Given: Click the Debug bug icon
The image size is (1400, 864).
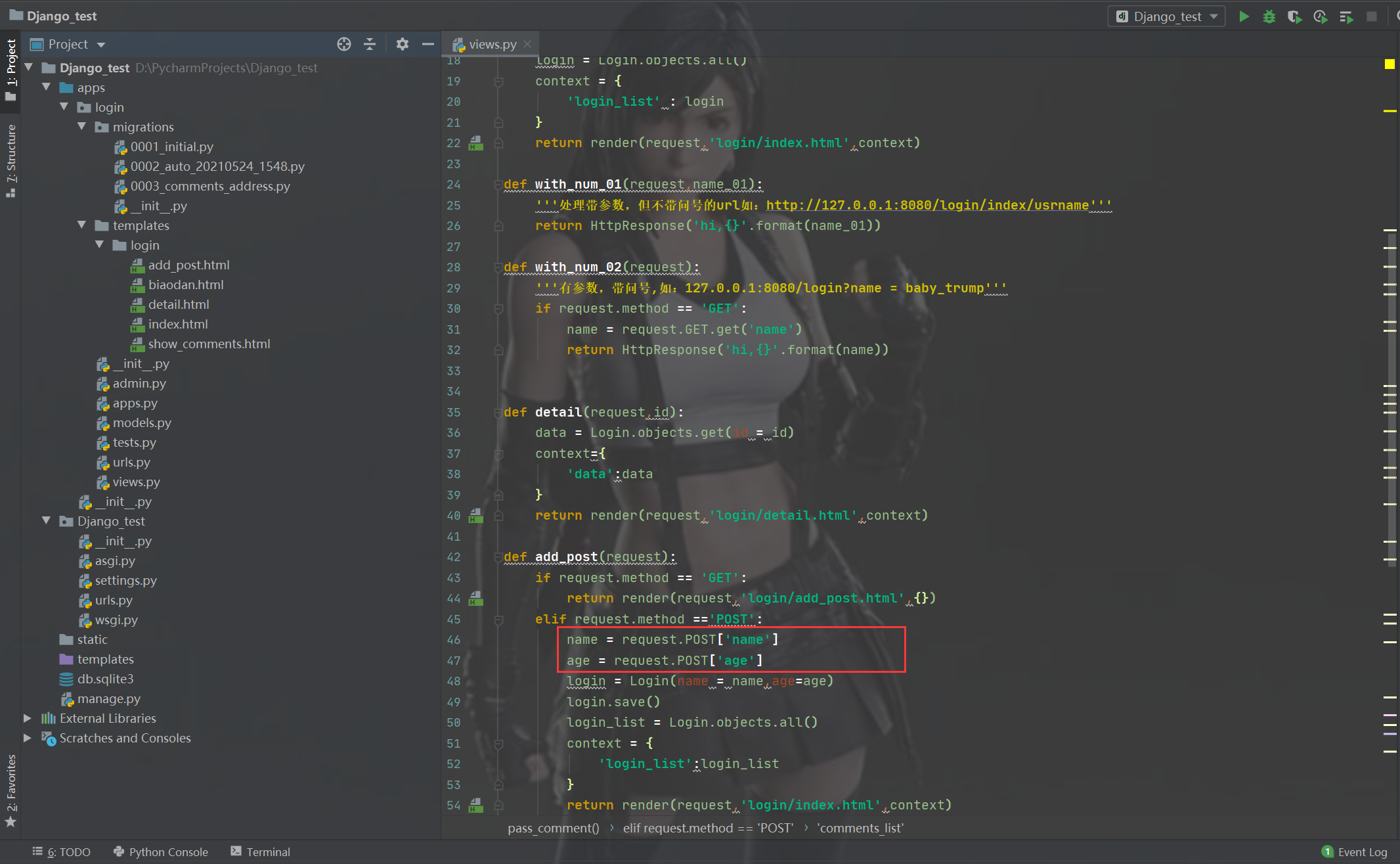Looking at the screenshot, I should coord(1269,16).
